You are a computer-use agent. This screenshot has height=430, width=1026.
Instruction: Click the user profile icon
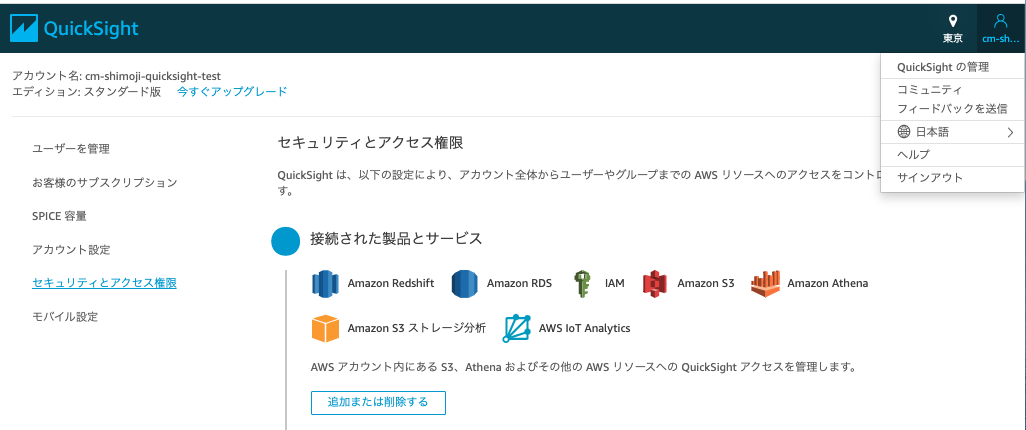1000,22
